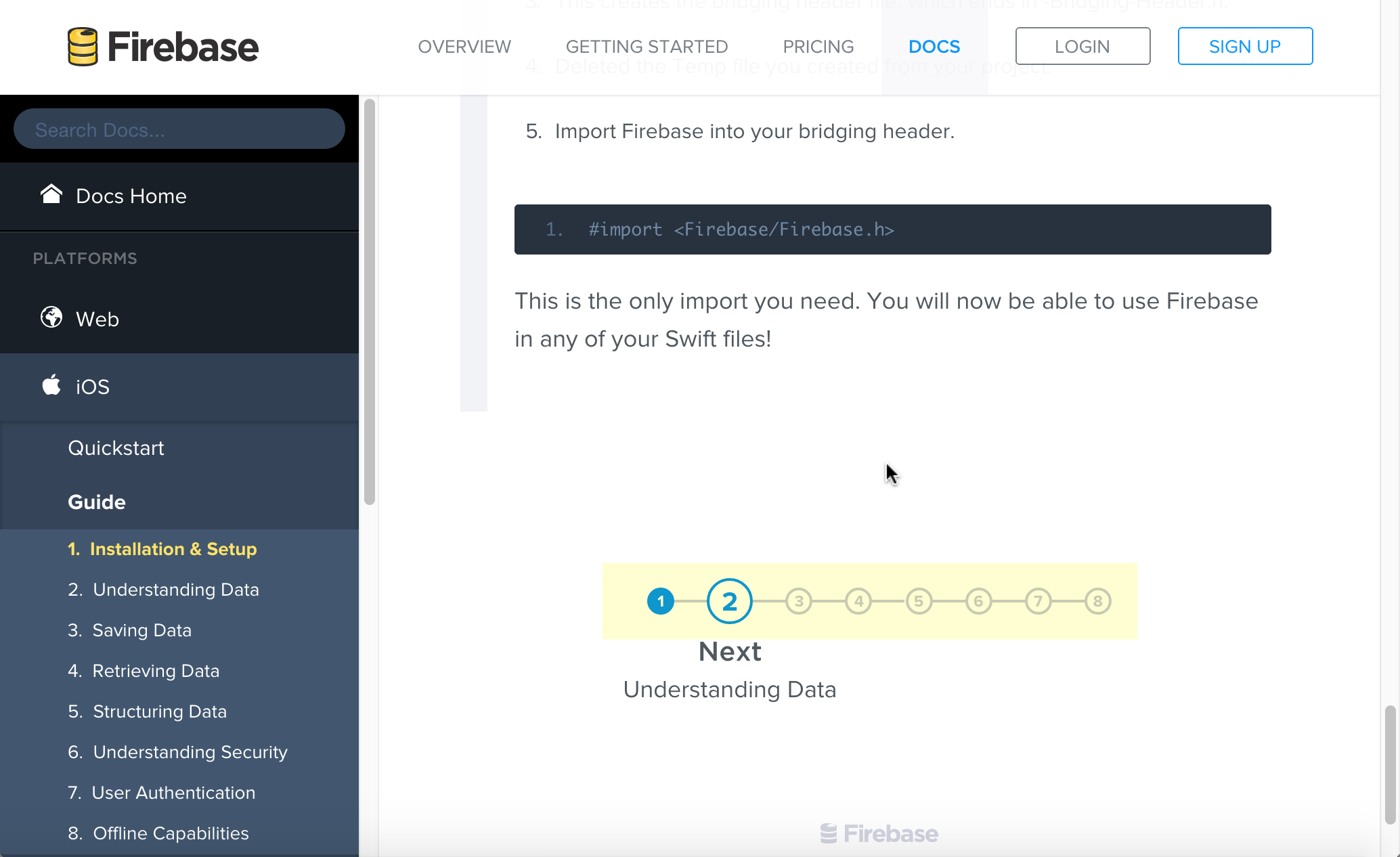Viewport: 1400px width, 857px height.
Task: Click the sidebar vertical scrollbar thumb
Action: pyautogui.click(x=370, y=302)
